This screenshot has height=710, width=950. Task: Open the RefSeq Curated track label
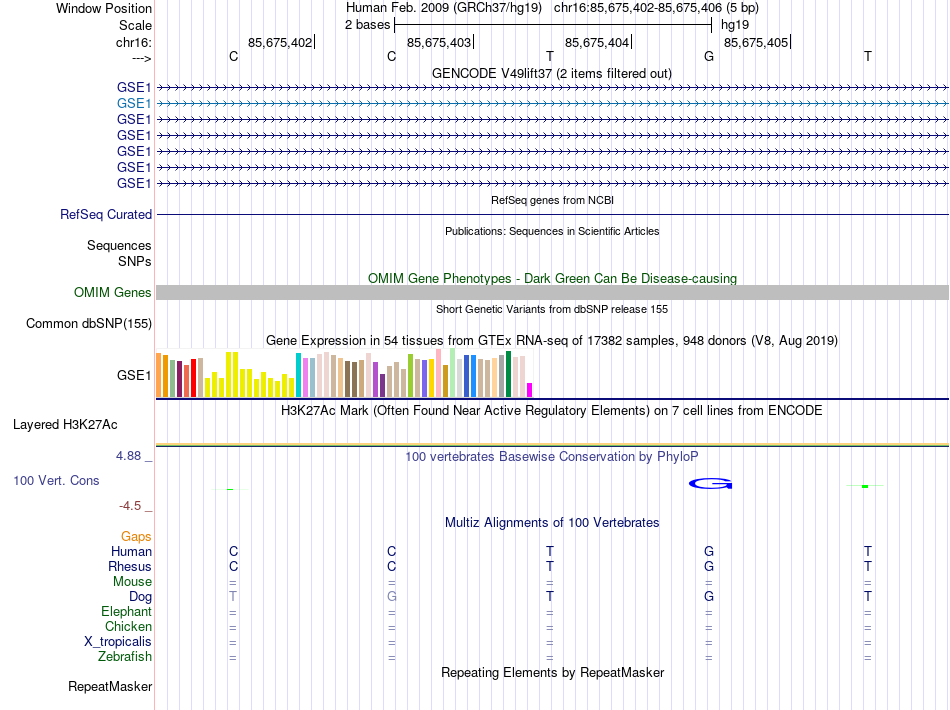click(106, 214)
